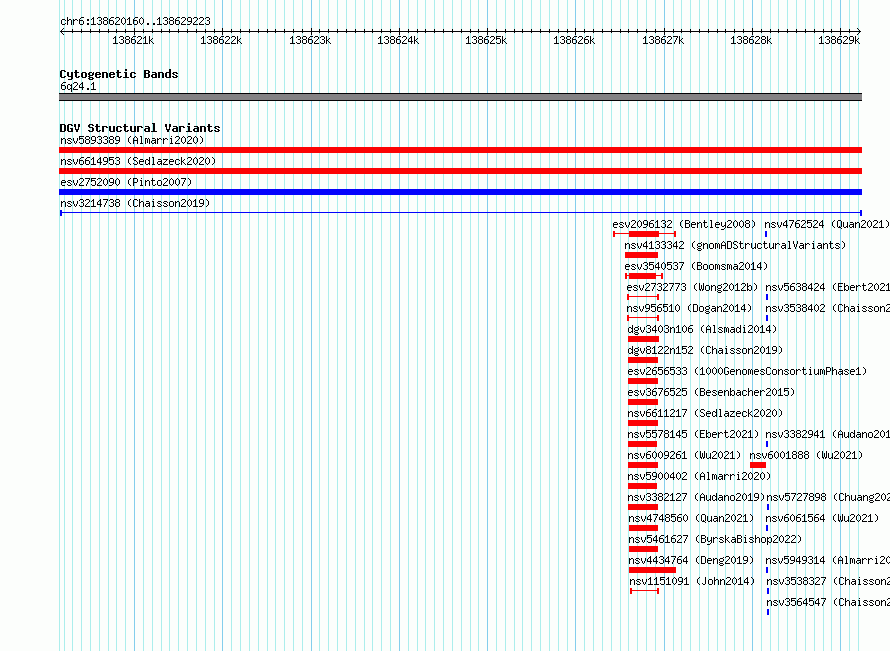
Task: Open variant nsv3564547 Chaisson label
Action: click(x=828, y=602)
